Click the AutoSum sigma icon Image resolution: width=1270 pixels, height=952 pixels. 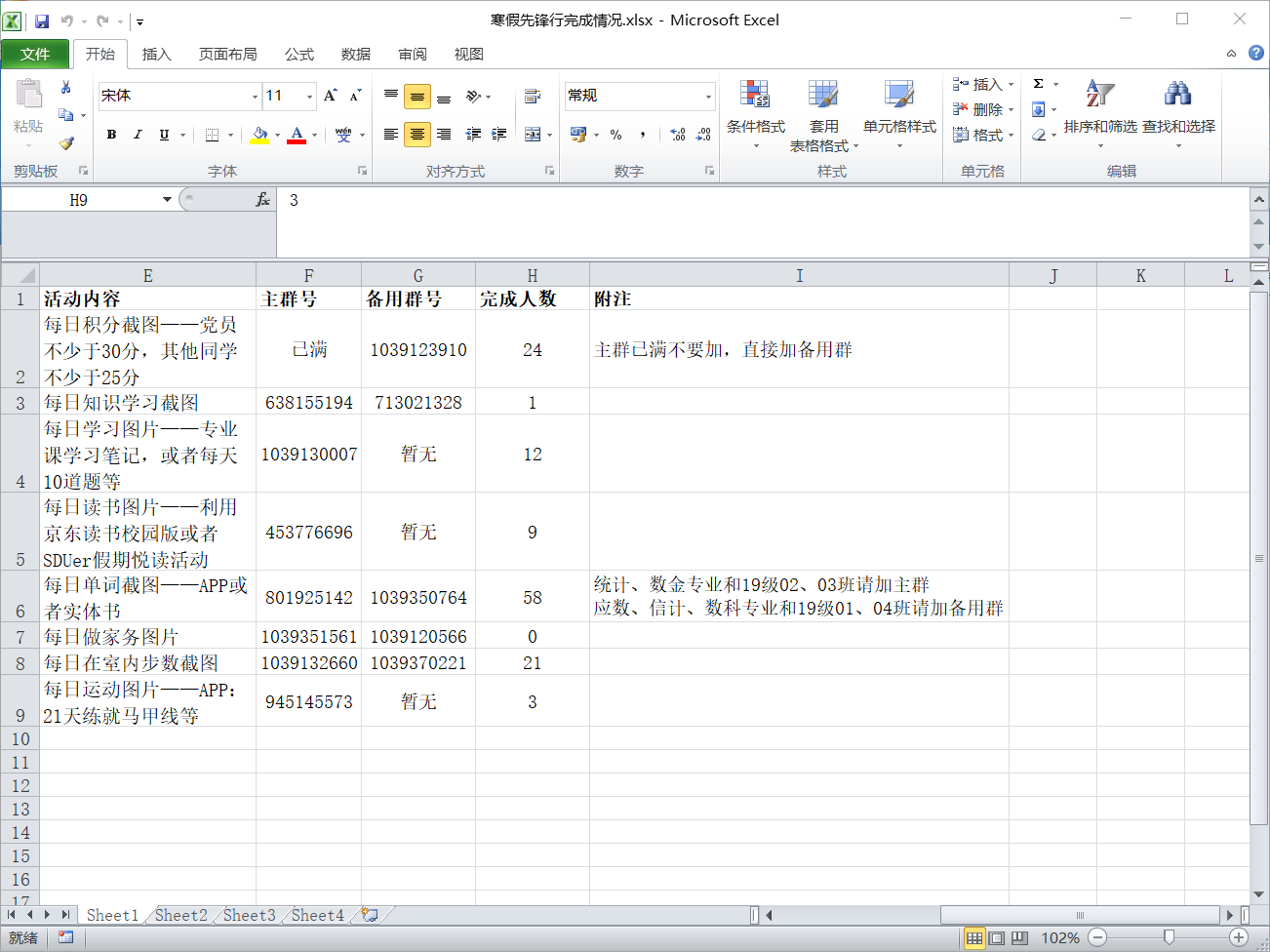(x=1039, y=84)
